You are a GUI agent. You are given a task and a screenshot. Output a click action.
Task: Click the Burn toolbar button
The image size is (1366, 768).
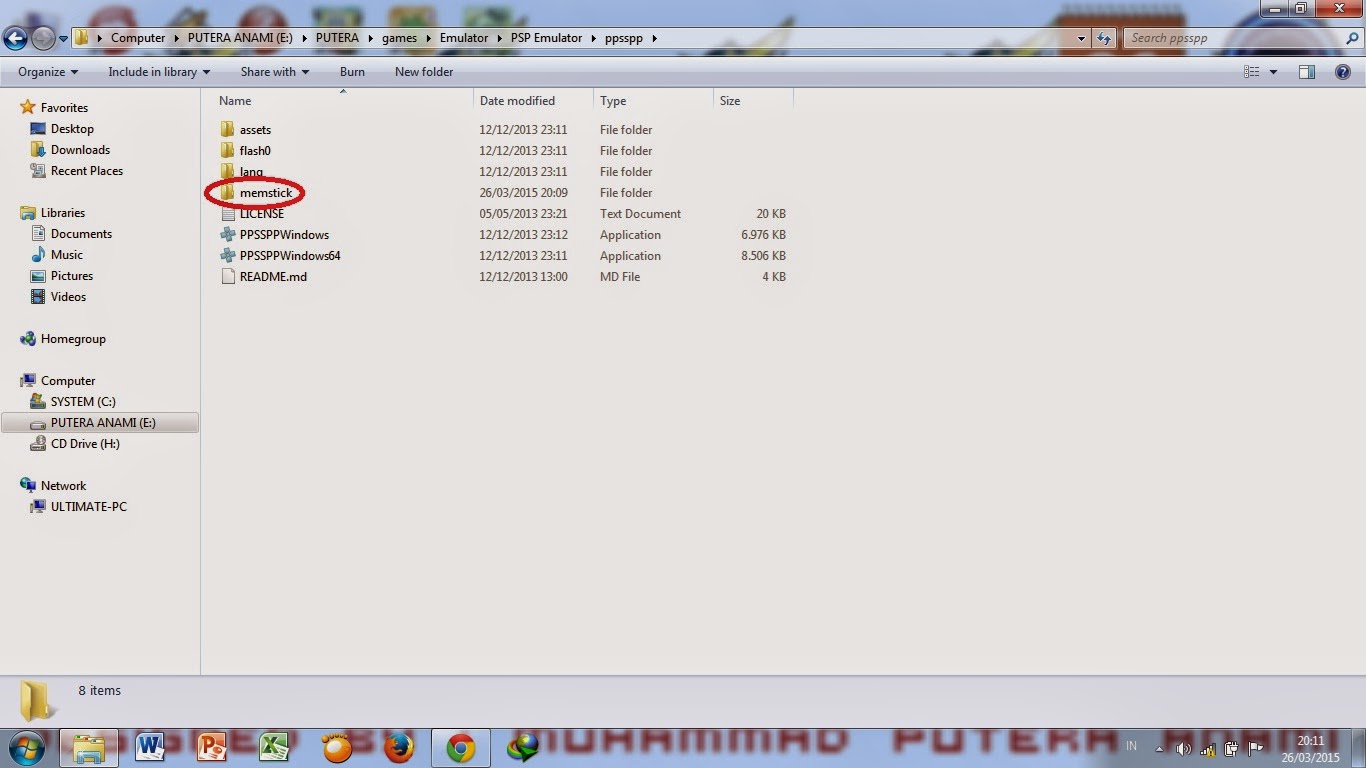pyautogui.click(x=352, y=72)
